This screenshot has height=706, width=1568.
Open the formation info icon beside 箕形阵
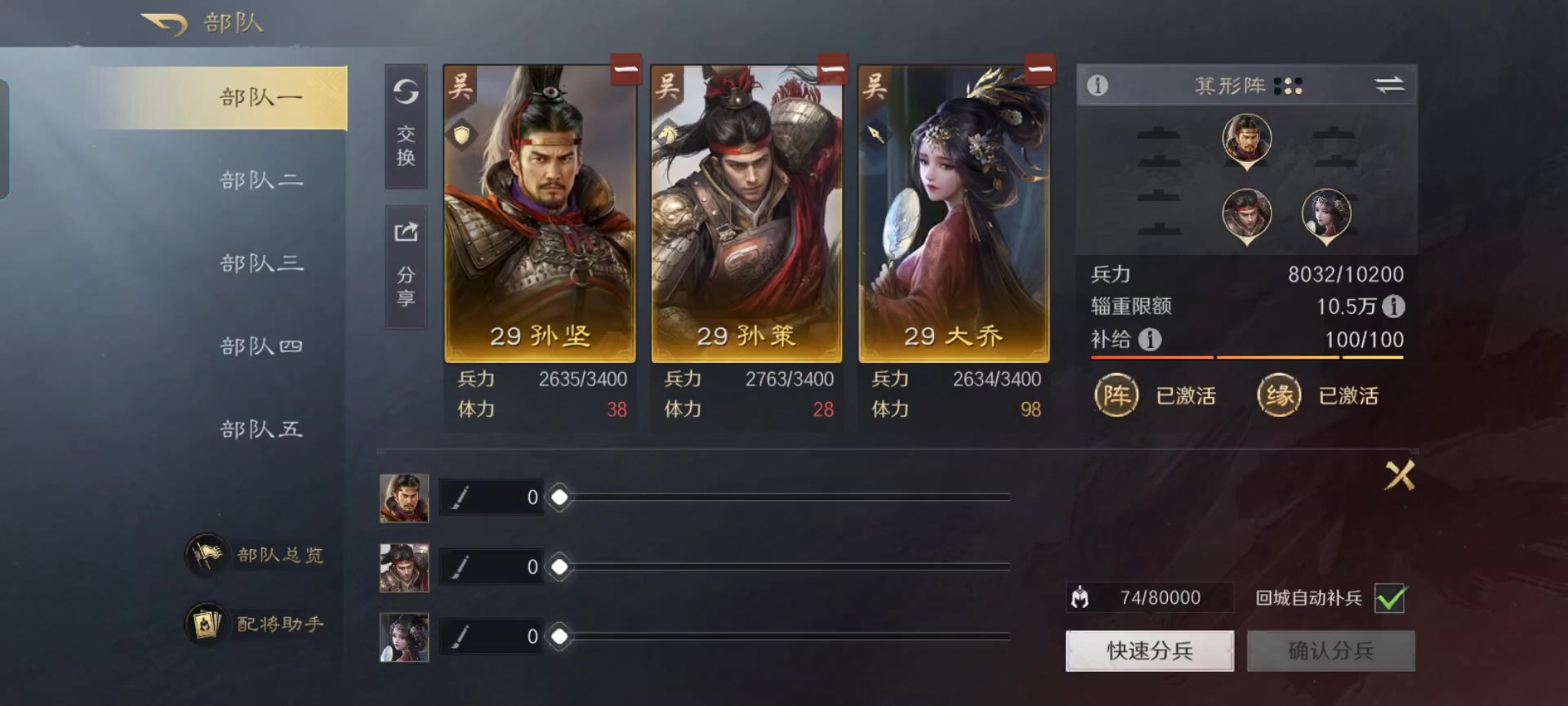tap(1098, 85)
